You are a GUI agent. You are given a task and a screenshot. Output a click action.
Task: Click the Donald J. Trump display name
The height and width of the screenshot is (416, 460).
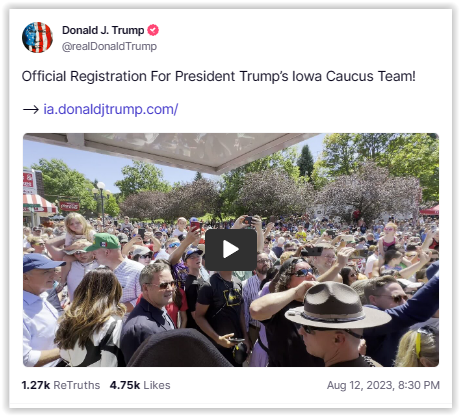coord(103,30)
